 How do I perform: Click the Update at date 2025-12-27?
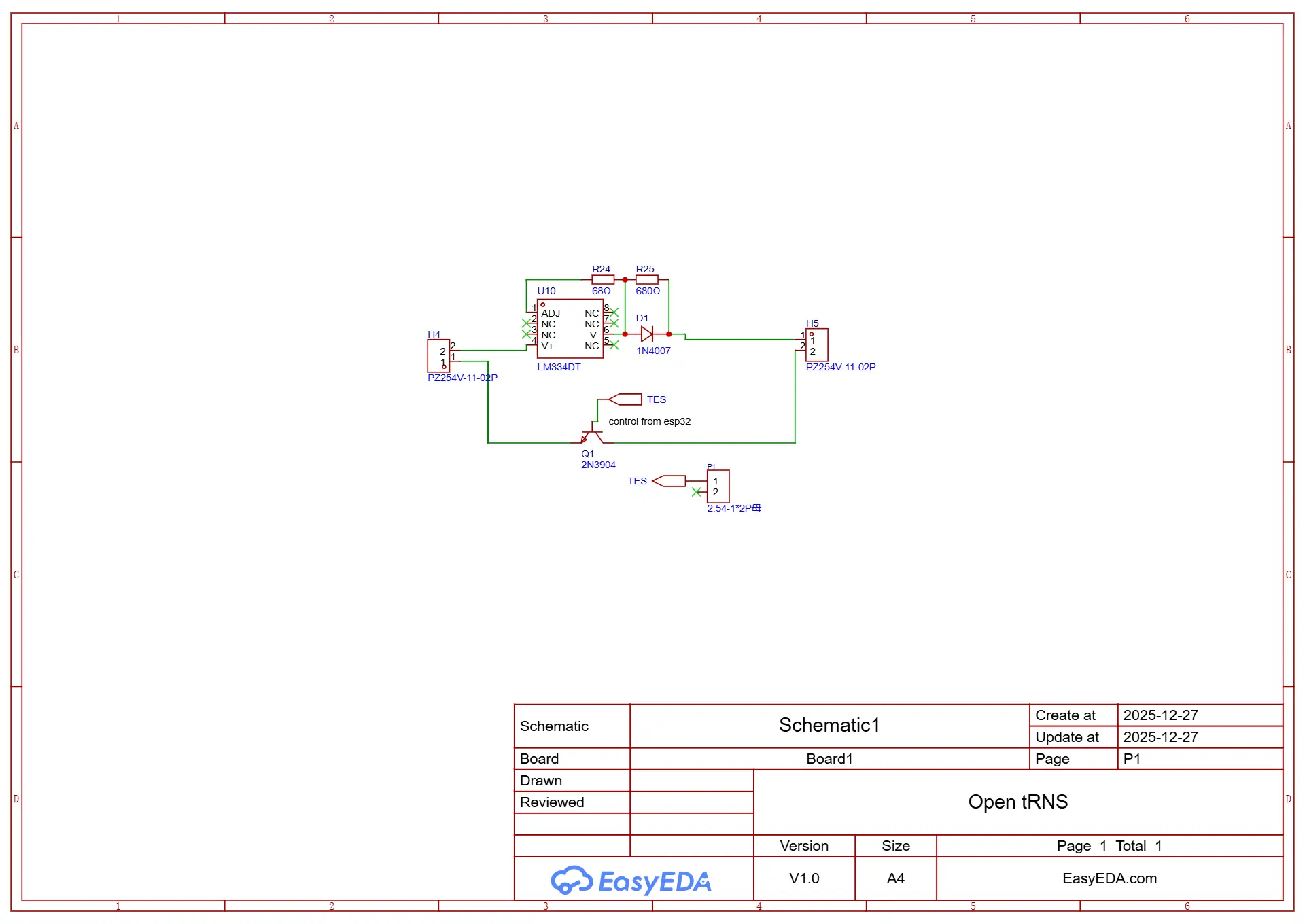click(x=1160, y=736)
